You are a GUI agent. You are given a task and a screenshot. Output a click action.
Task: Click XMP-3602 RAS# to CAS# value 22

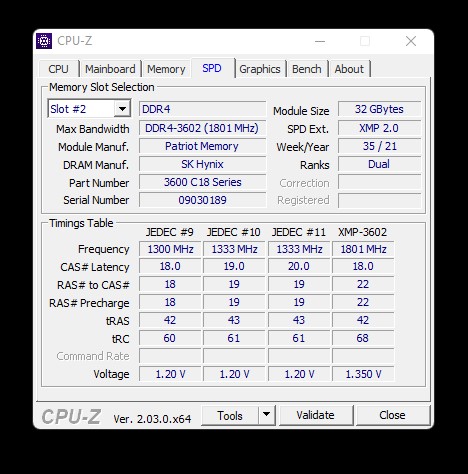coord(363,284)
